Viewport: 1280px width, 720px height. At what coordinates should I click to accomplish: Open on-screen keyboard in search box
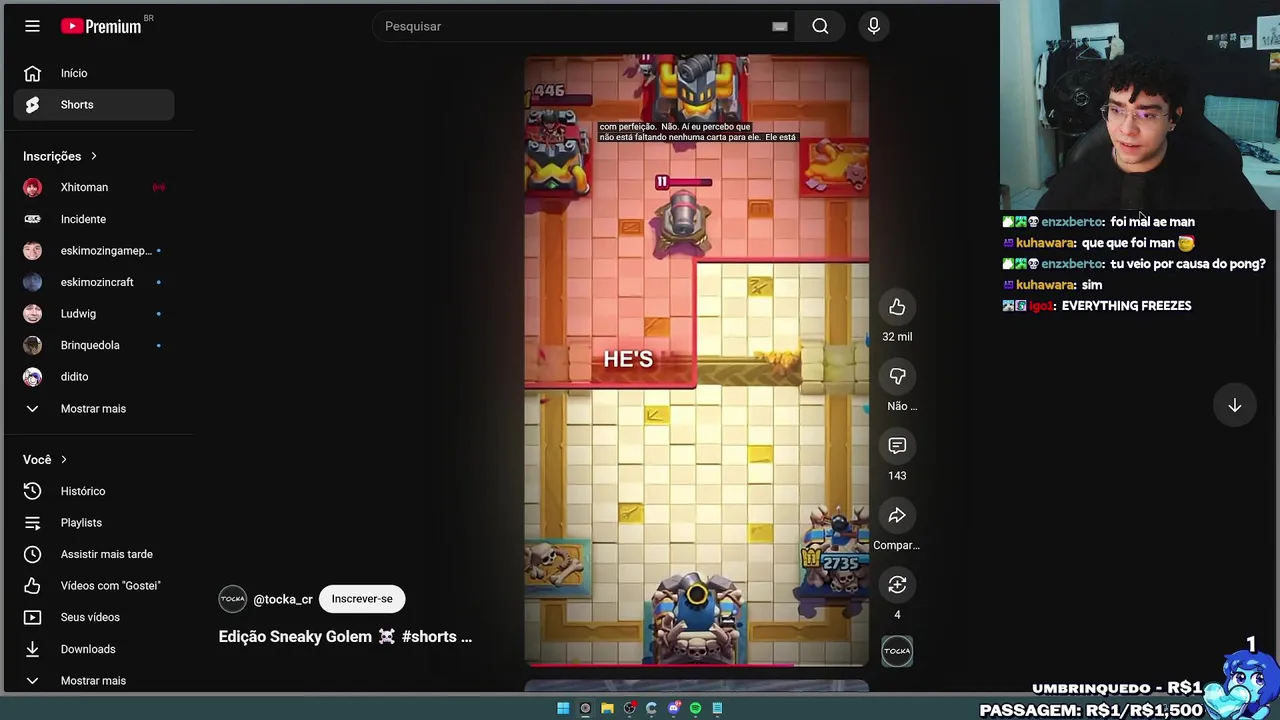(780, 27)
